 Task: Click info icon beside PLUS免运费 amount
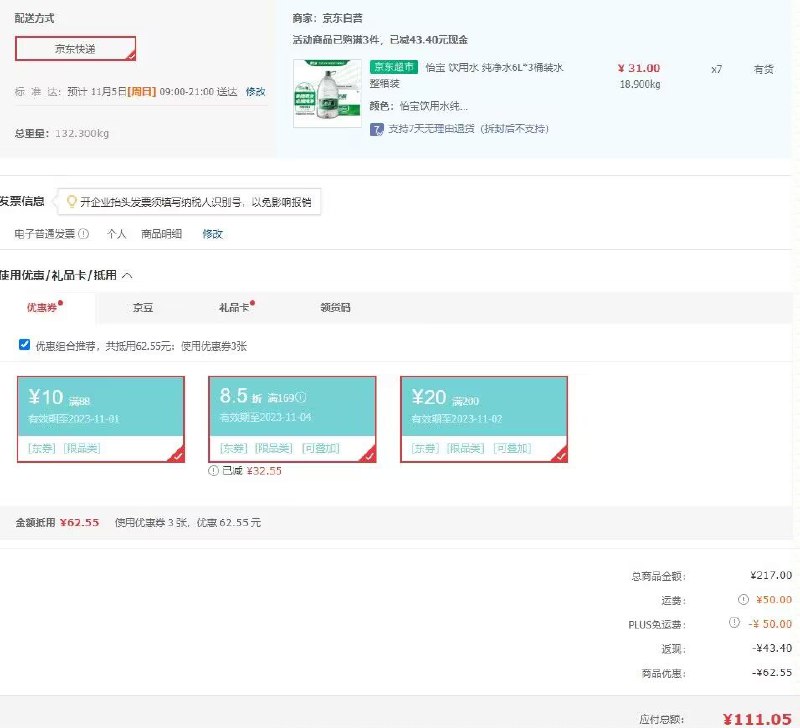pos(734,622)
